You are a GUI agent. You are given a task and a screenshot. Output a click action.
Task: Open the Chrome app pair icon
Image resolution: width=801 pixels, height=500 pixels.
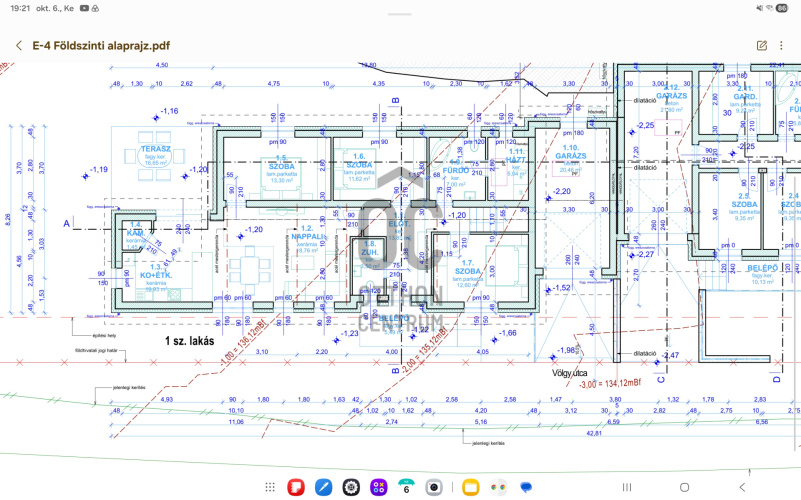[x=498, y=487]
